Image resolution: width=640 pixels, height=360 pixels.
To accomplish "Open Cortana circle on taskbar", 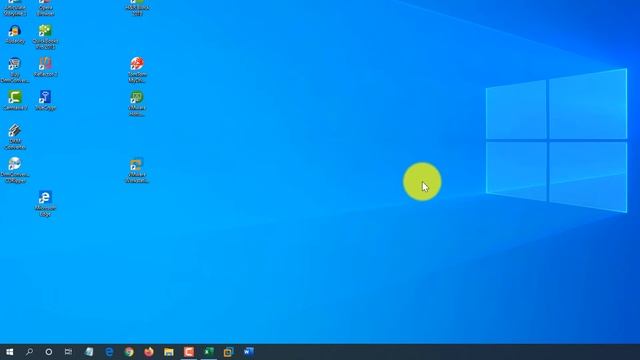I will coord(49,351).
